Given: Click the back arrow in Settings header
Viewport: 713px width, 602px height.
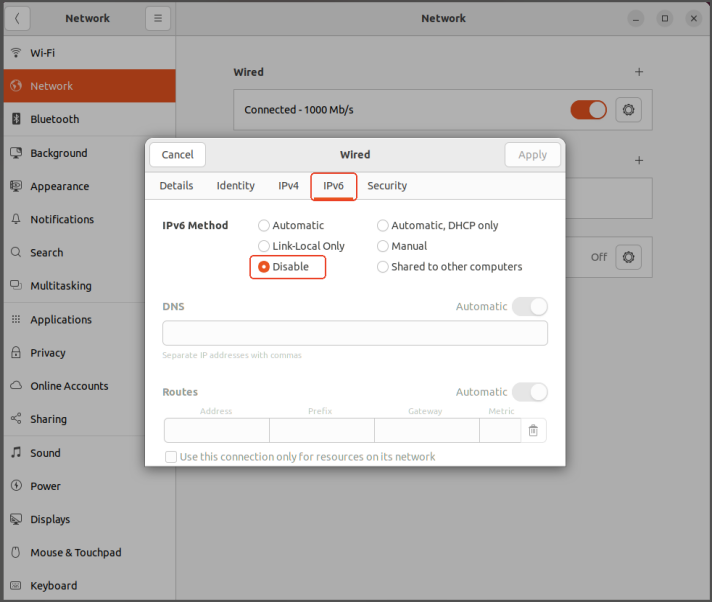Looking at the screenshot, I should [18, 18].
